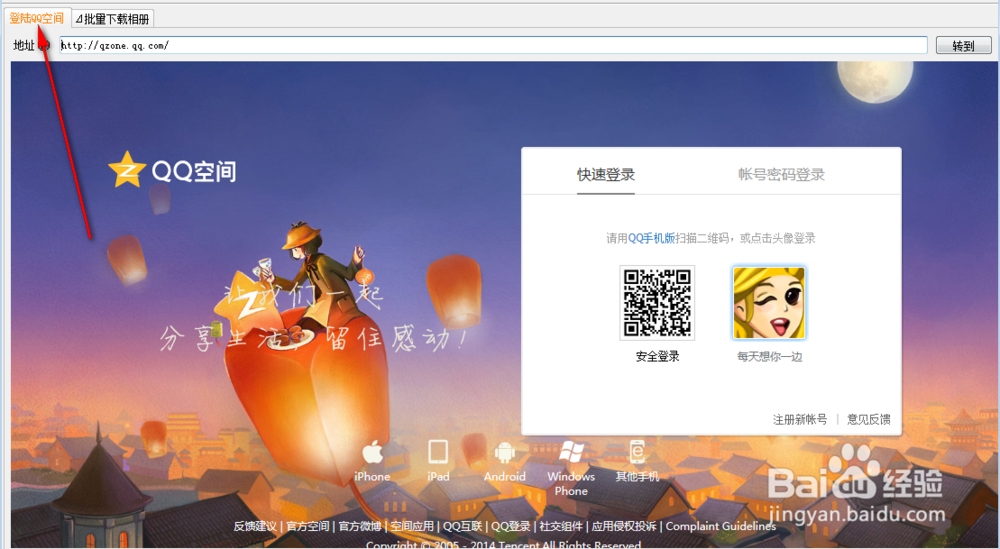Click the Windows Phone icon

571,452
